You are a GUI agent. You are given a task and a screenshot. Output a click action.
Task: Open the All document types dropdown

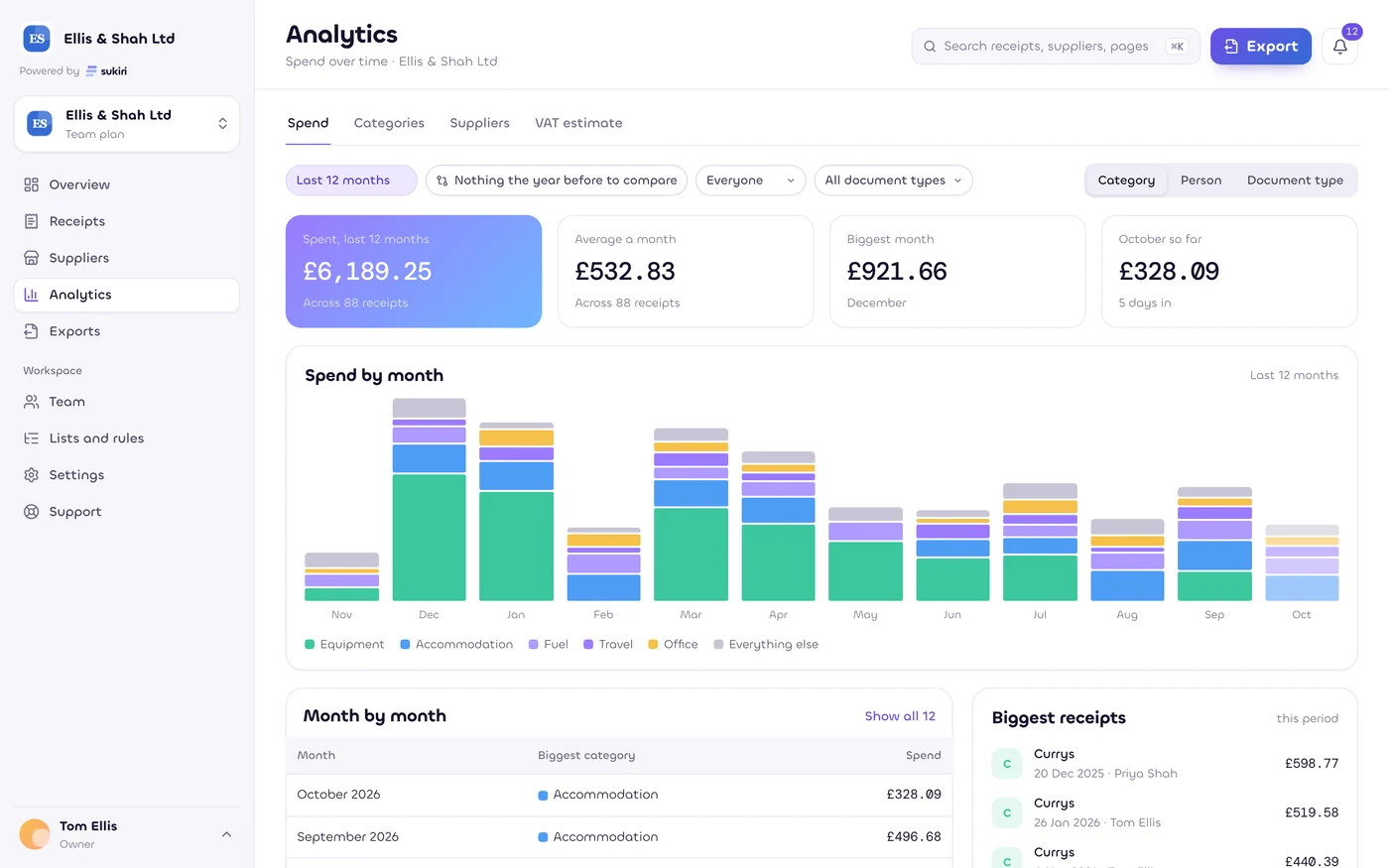click(x=893, y=181)
